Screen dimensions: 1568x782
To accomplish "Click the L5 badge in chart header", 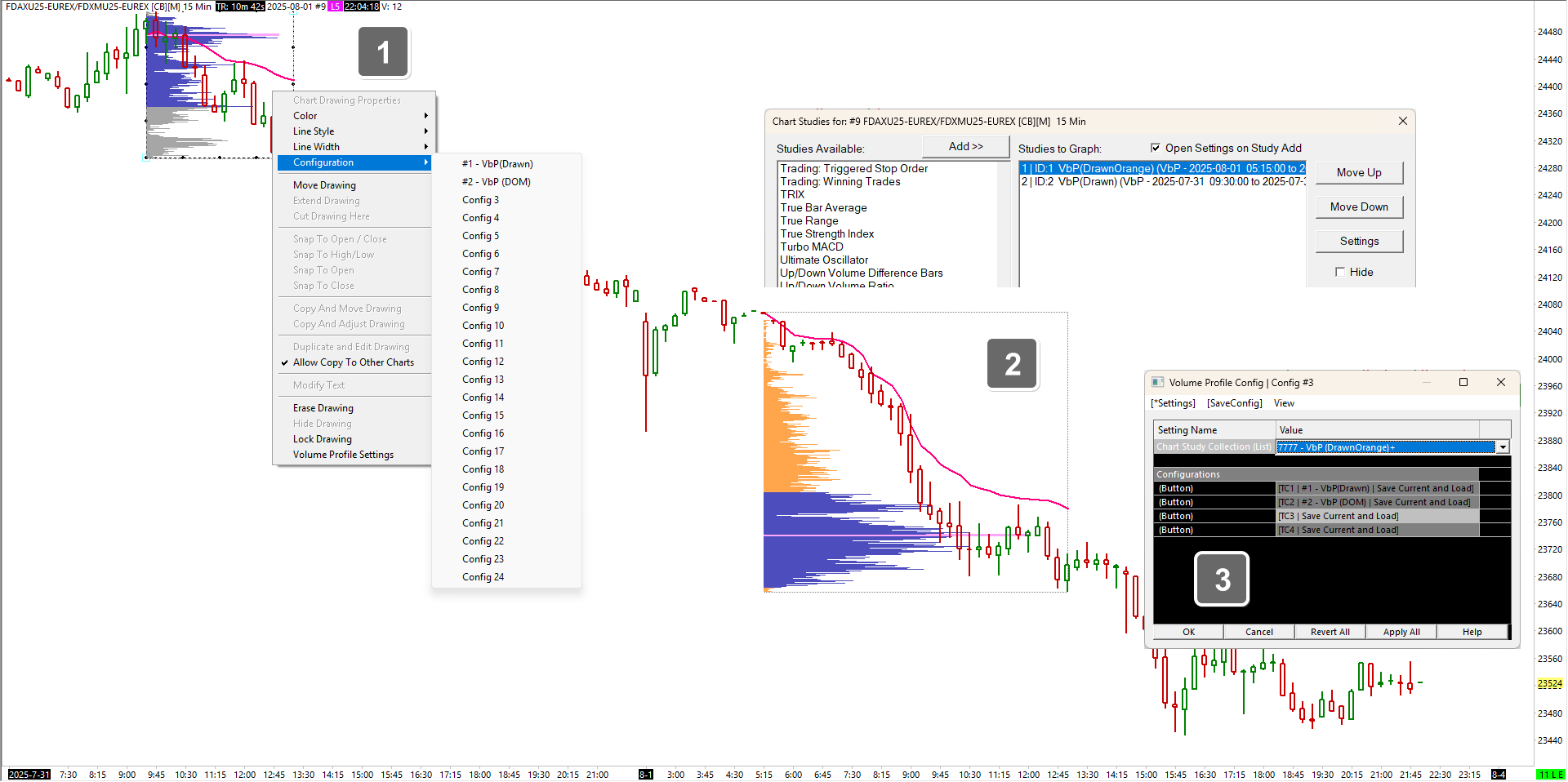I will (335, 7).
